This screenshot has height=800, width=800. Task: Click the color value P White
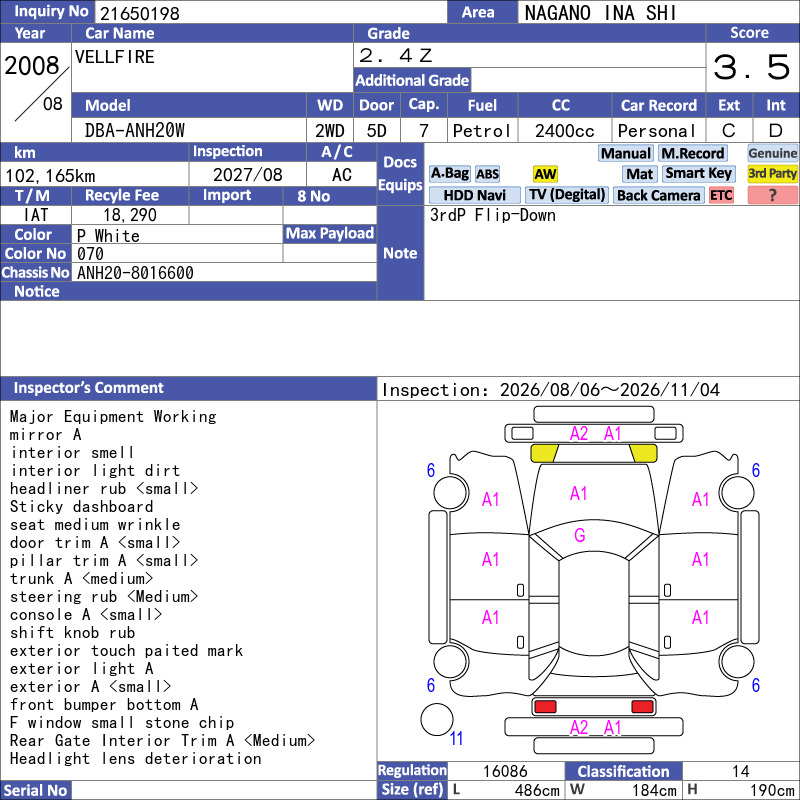[108, 236]
